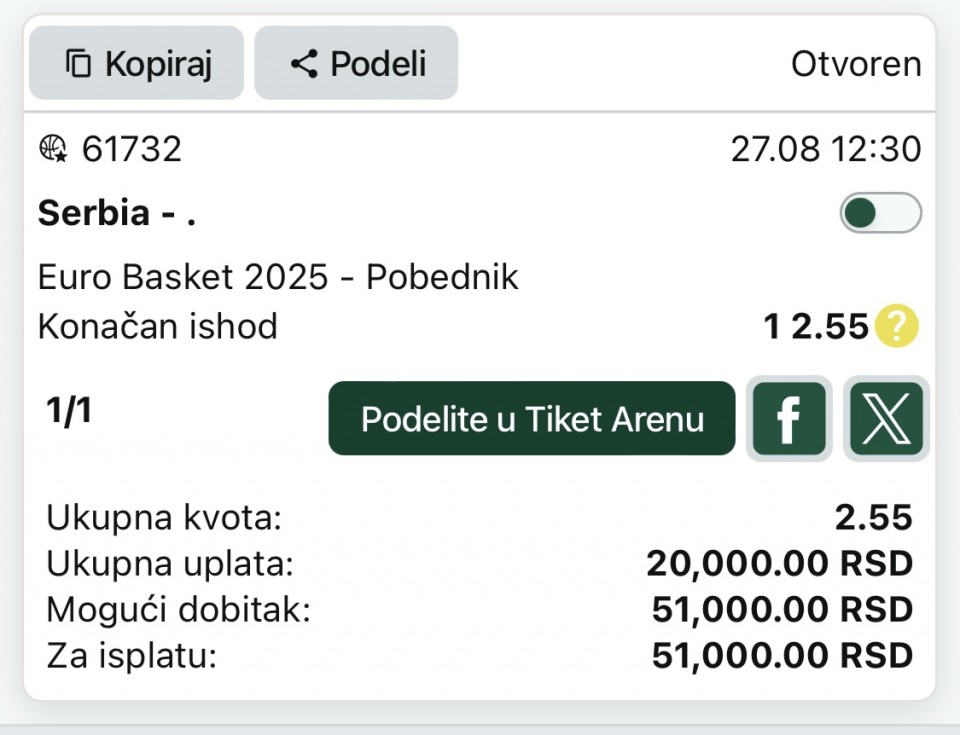Share ticket on X (Twitter)
Screen dimensions: 960x735
(x=886, y=418)
